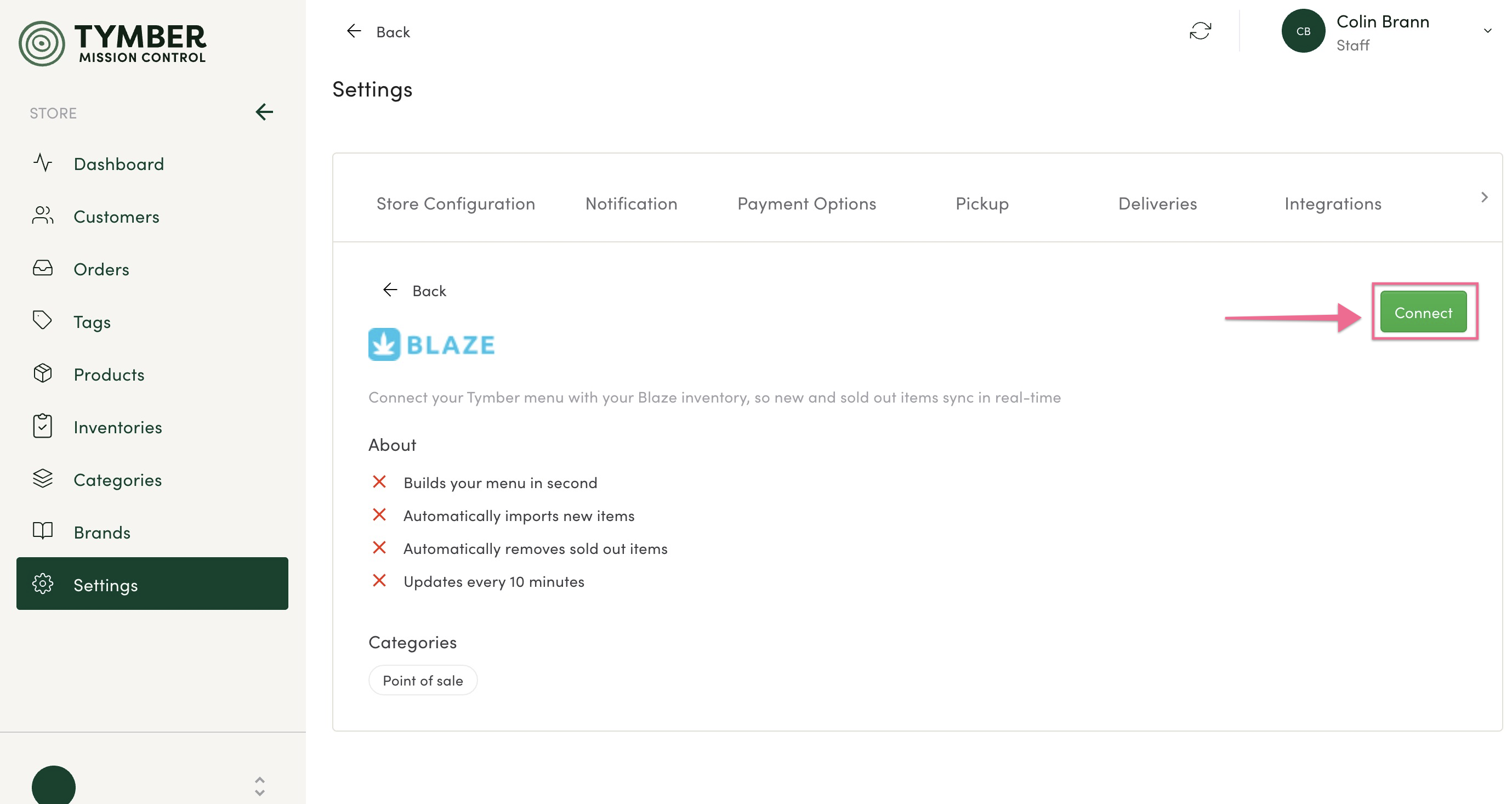Click the Tags label icon

pyautogui.click(x=43, y=321)
